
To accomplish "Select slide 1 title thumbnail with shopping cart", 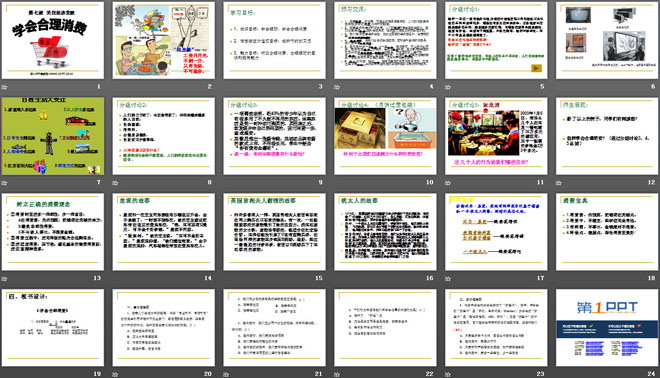I will pyautogui.click(x=53, y=40).
